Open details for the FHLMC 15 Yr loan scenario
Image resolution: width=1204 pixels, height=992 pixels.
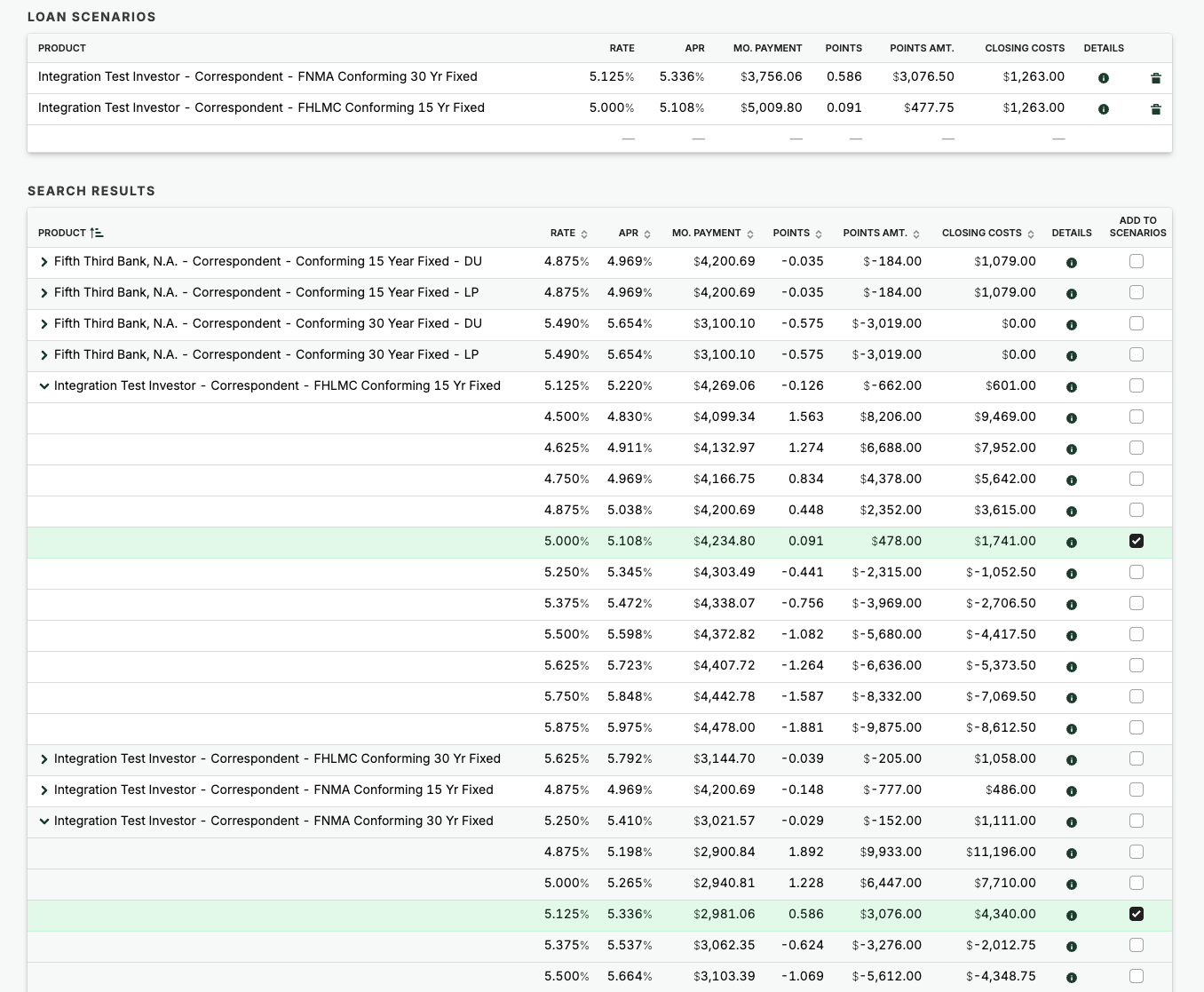click(1104, 109)
